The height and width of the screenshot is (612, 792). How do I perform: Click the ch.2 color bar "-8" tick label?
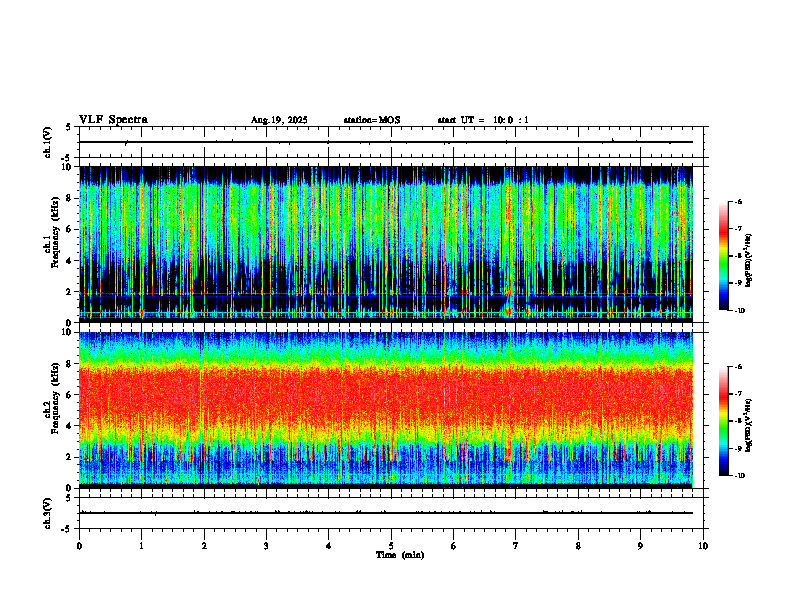(738, 421)
